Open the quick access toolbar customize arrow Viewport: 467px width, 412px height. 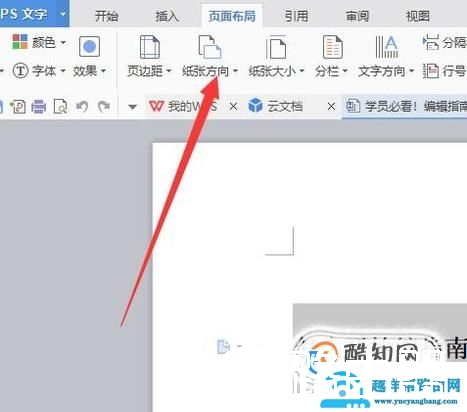point(133,107)
